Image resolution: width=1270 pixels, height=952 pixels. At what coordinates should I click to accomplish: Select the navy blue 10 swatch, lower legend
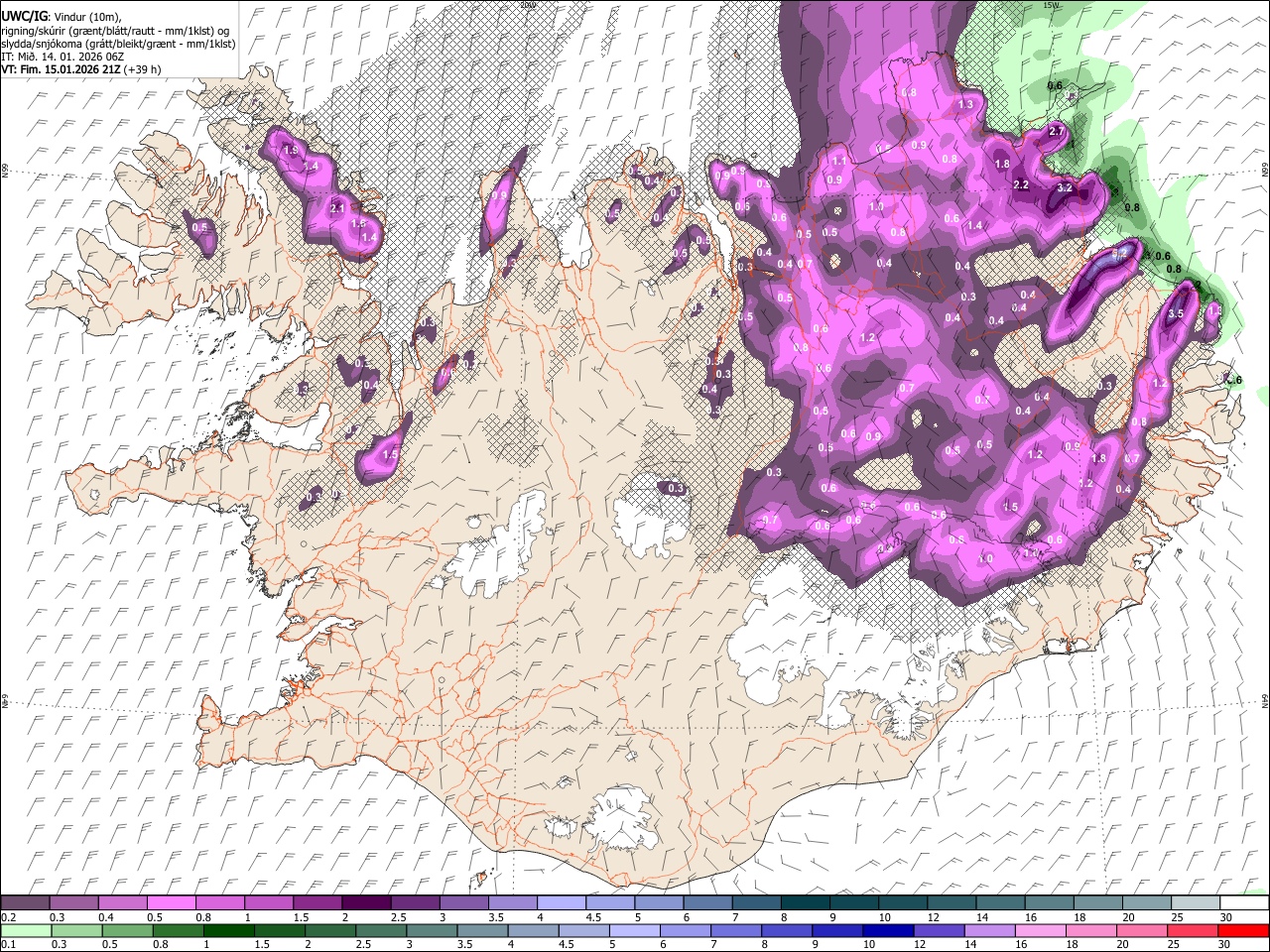tap(887, 931)
